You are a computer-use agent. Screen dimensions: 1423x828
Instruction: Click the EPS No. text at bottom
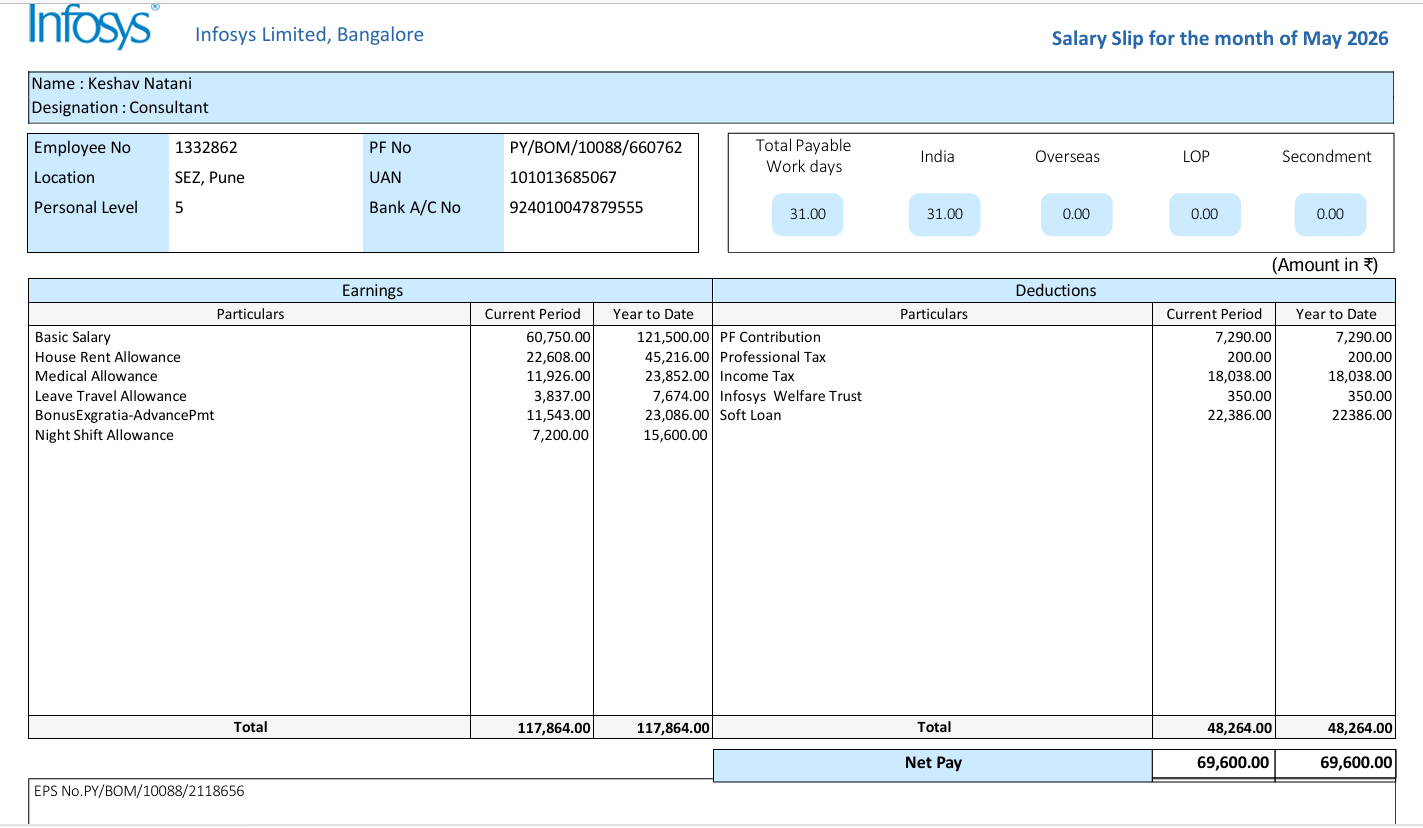pos(139,791)
